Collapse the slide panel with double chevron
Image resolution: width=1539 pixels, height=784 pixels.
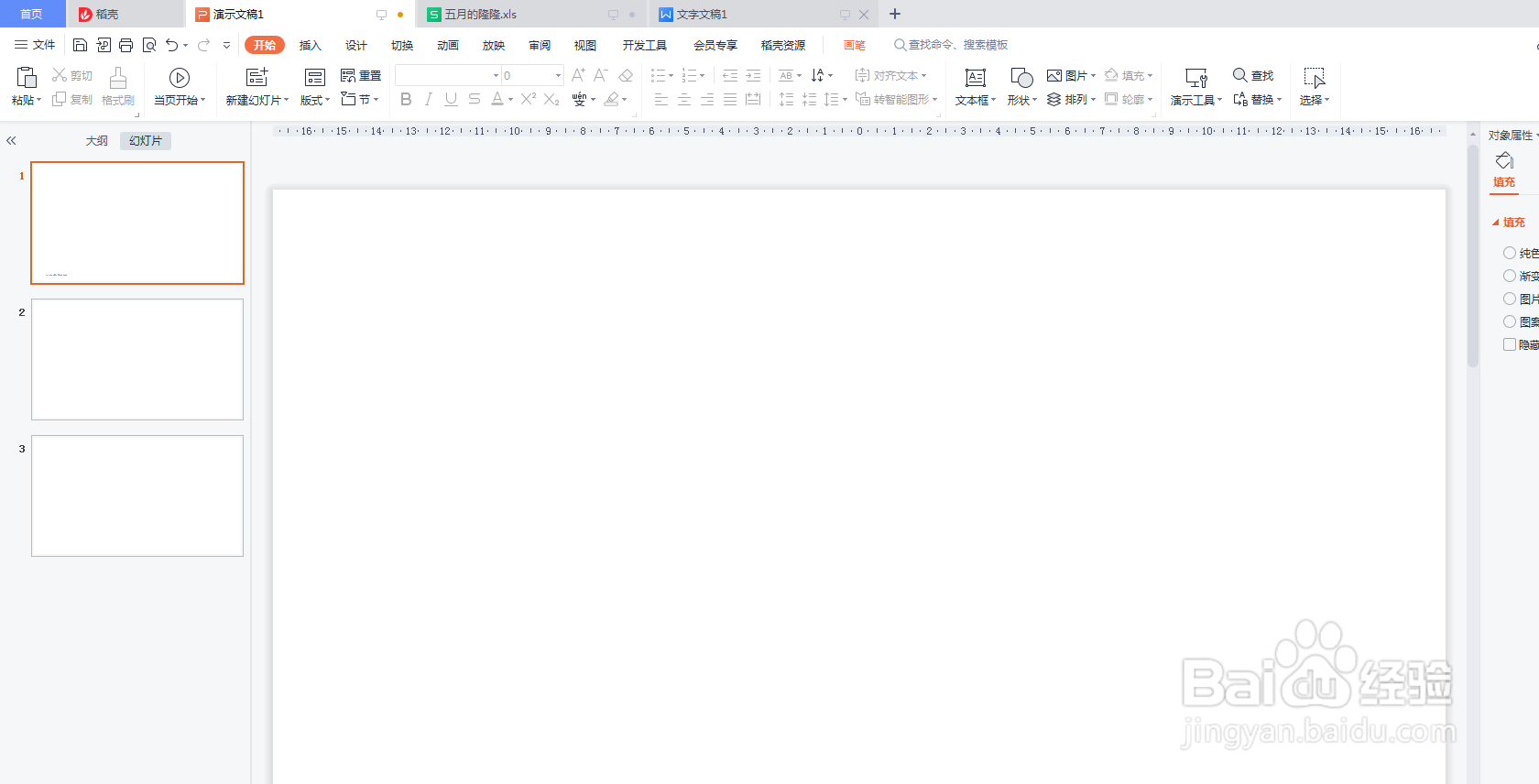11,140
